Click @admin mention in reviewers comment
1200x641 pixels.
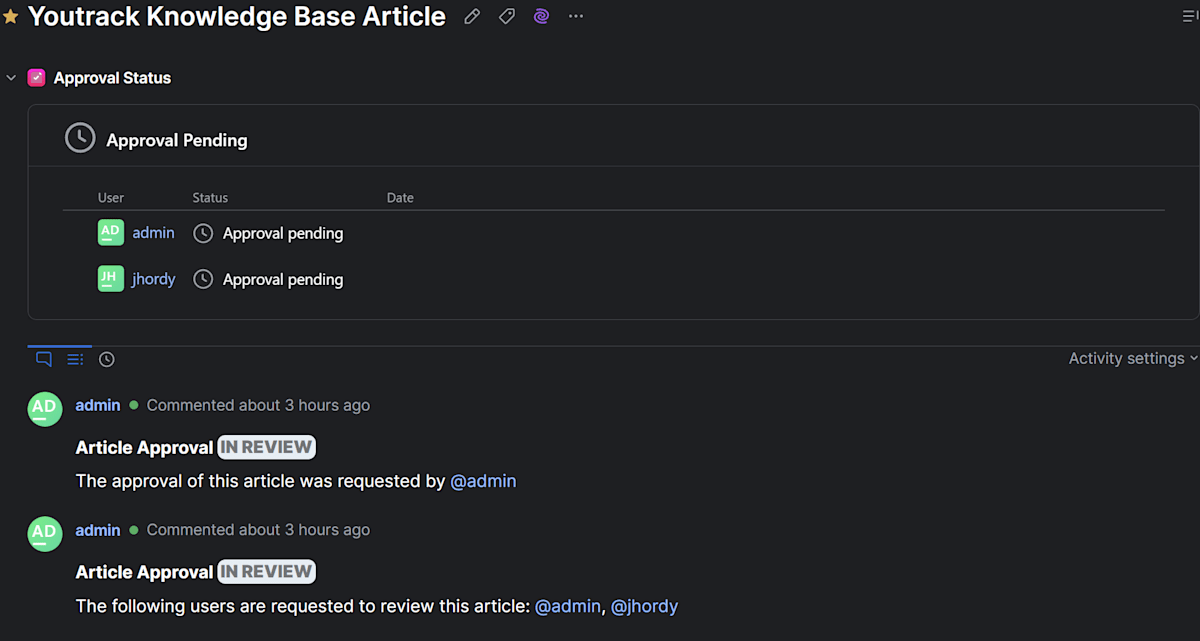(x=568, y=606)
